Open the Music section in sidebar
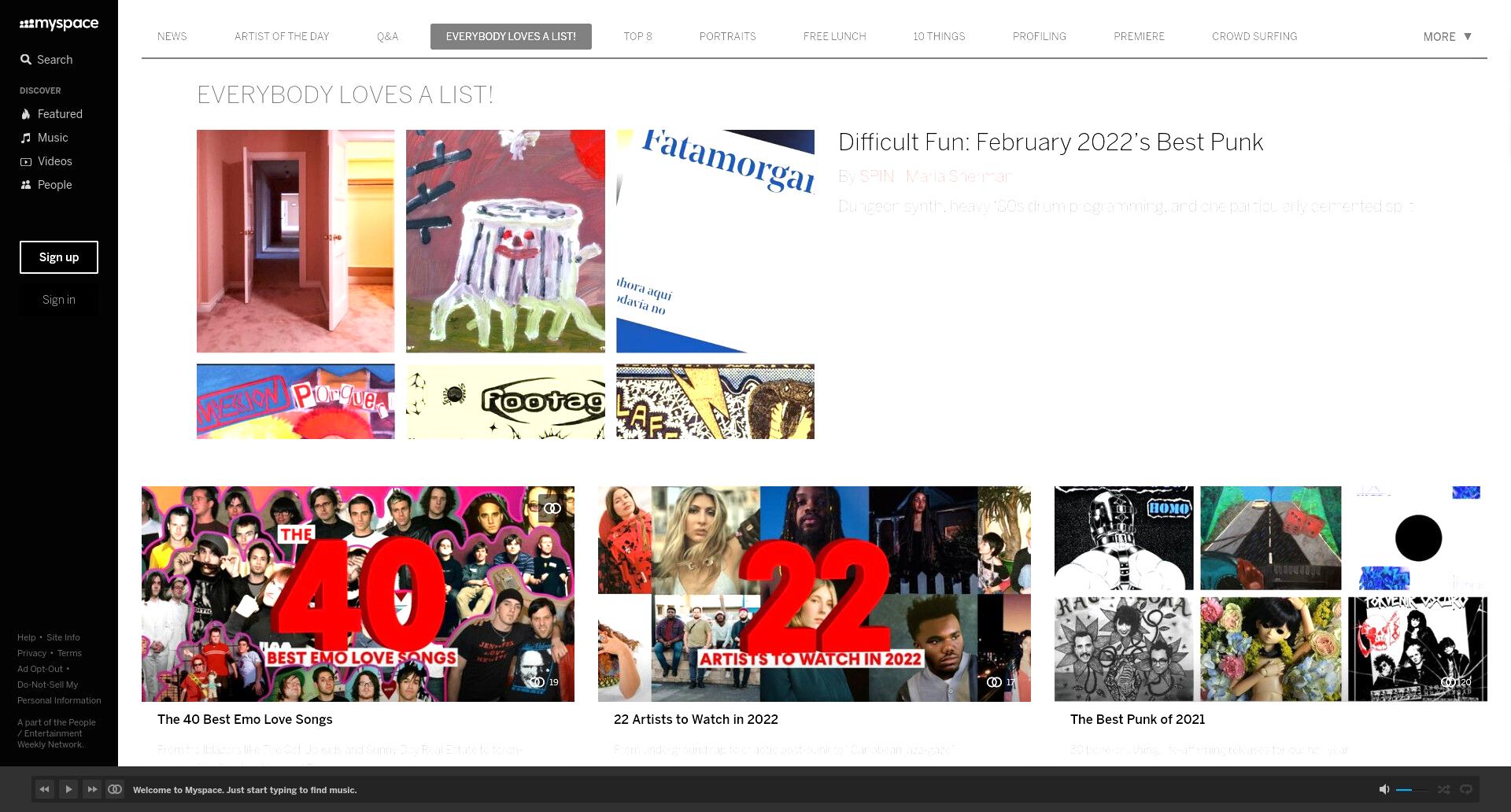Viewport: 1511px width, 812px height. (44, 138)
